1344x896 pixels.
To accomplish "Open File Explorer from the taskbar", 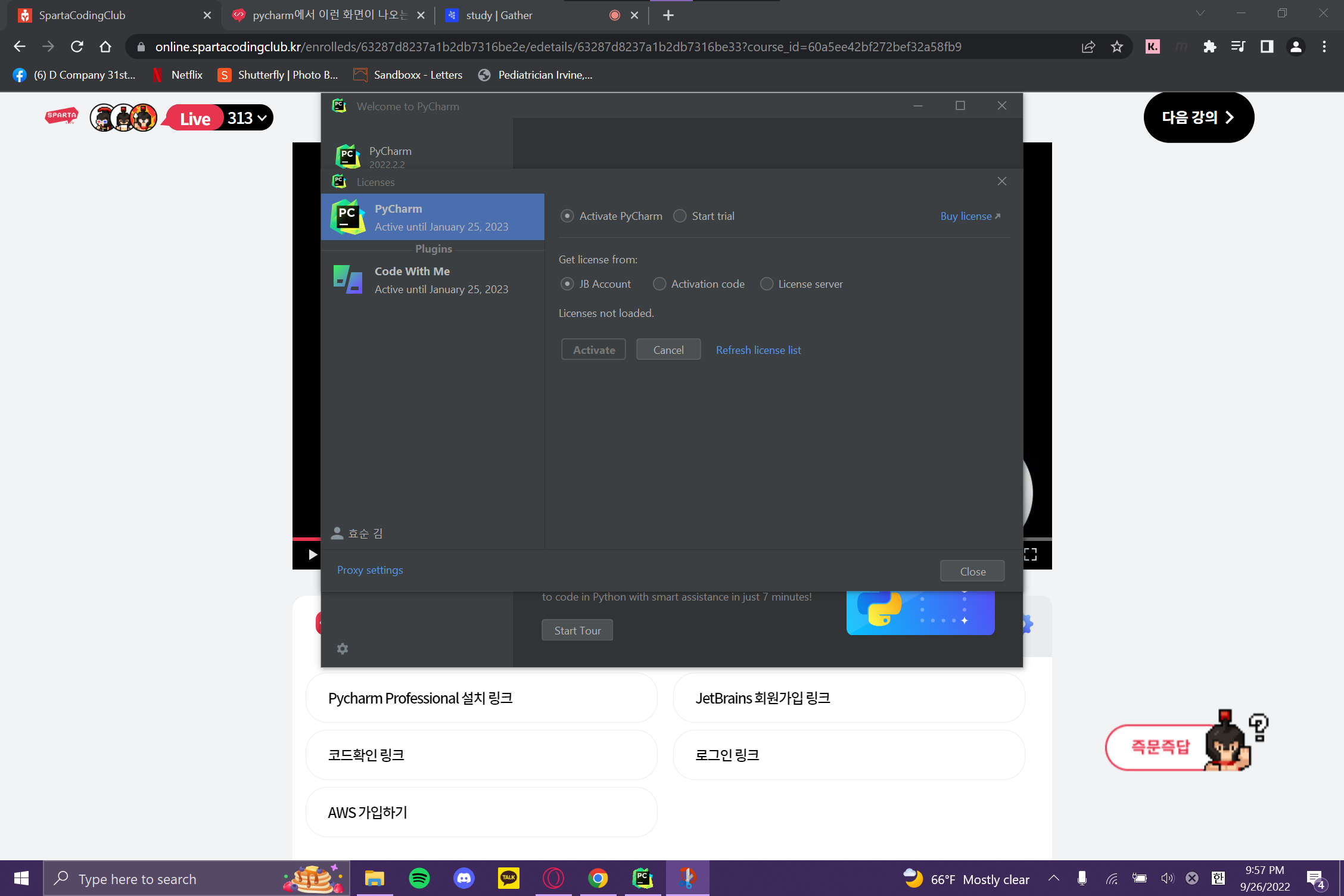I will (x=375, y=878).
